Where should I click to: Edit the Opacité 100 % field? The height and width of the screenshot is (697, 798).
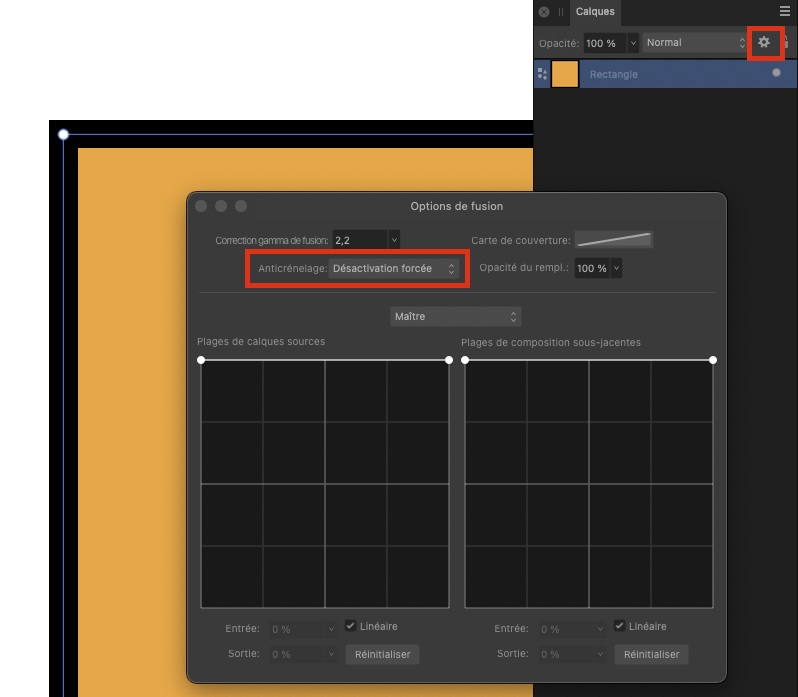(x=605, y=43)
